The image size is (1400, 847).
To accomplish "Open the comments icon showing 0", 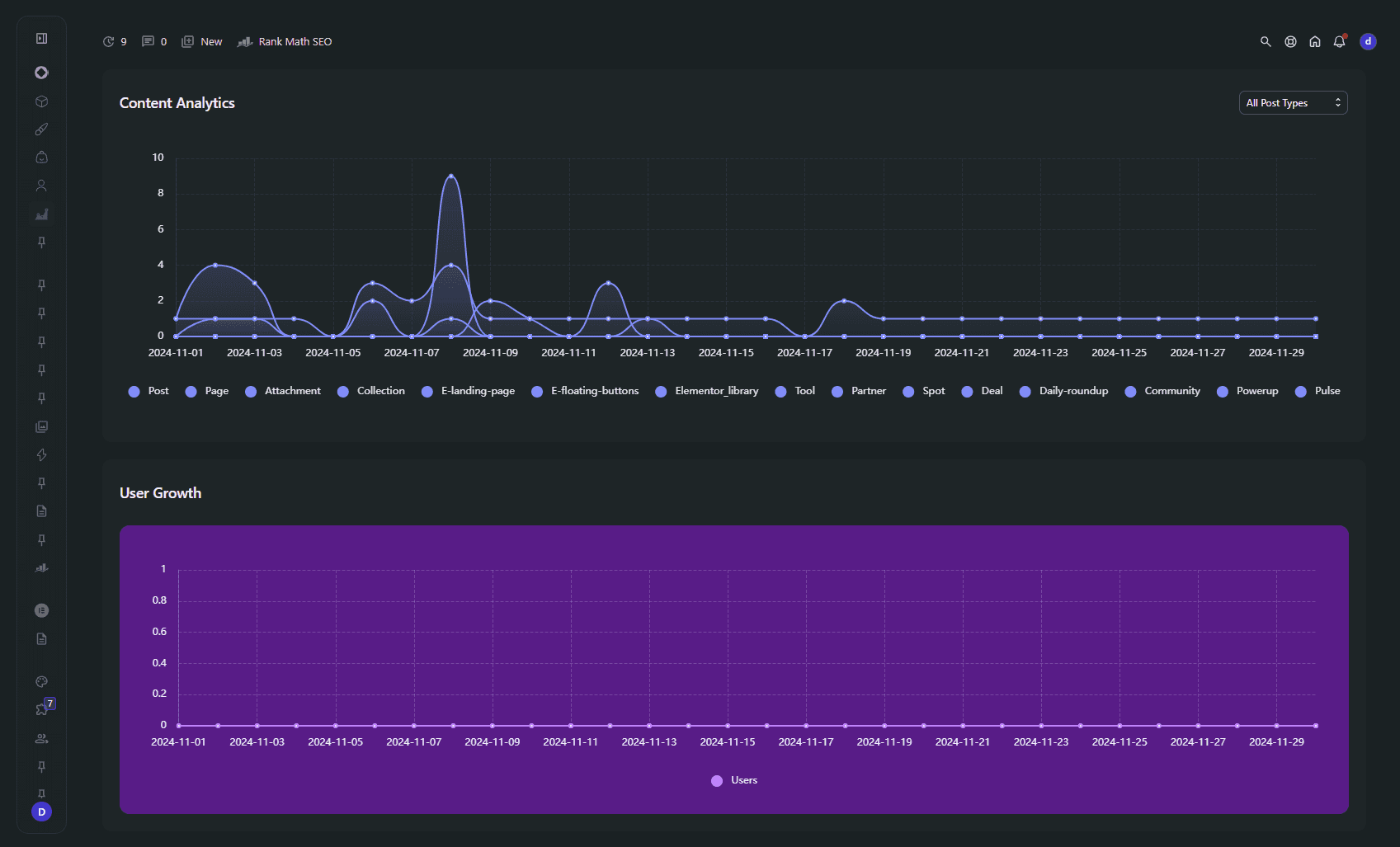I will (154, 41).
